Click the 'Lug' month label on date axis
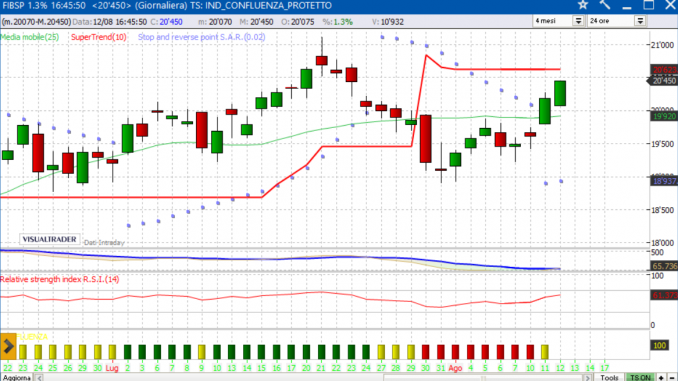The image size is (678, 381). (x=112, y=368)
